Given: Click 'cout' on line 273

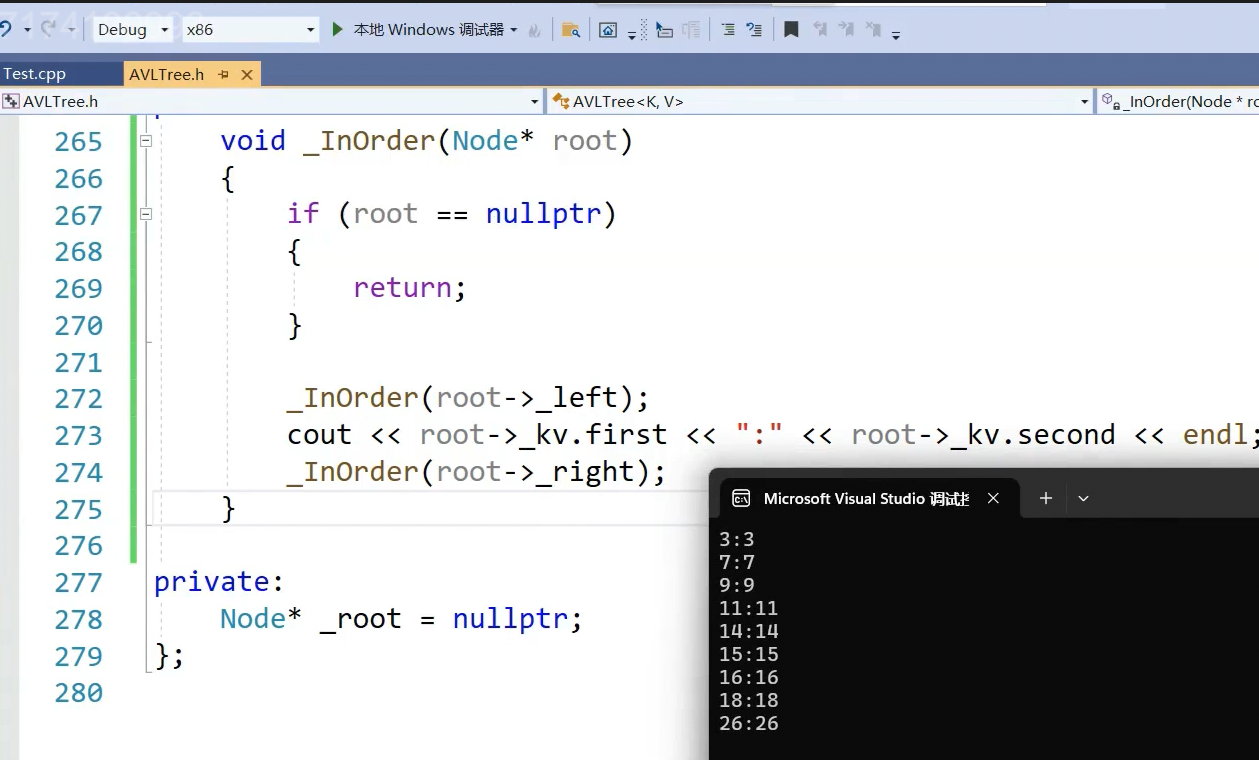Looking at the screenshot, I should [x=319, y=435].
